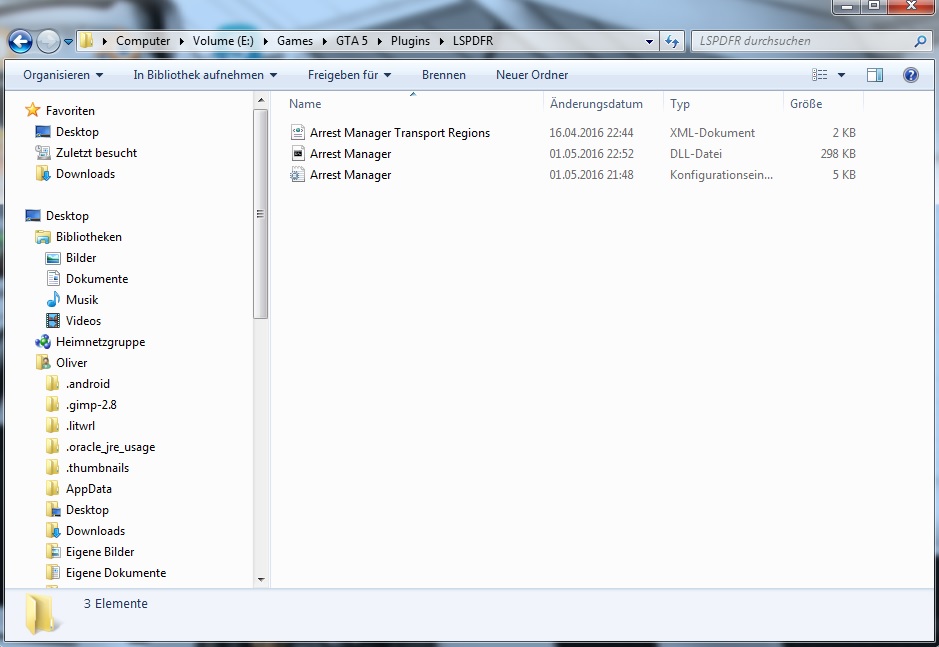Open the .thumbnails folder

click(97, 468)
